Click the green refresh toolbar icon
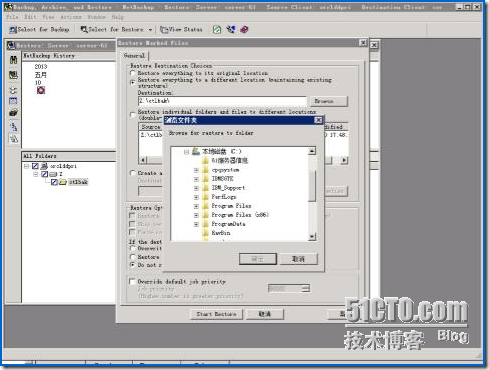Viewport: 489px width, 370px height. tap(217, 30)
